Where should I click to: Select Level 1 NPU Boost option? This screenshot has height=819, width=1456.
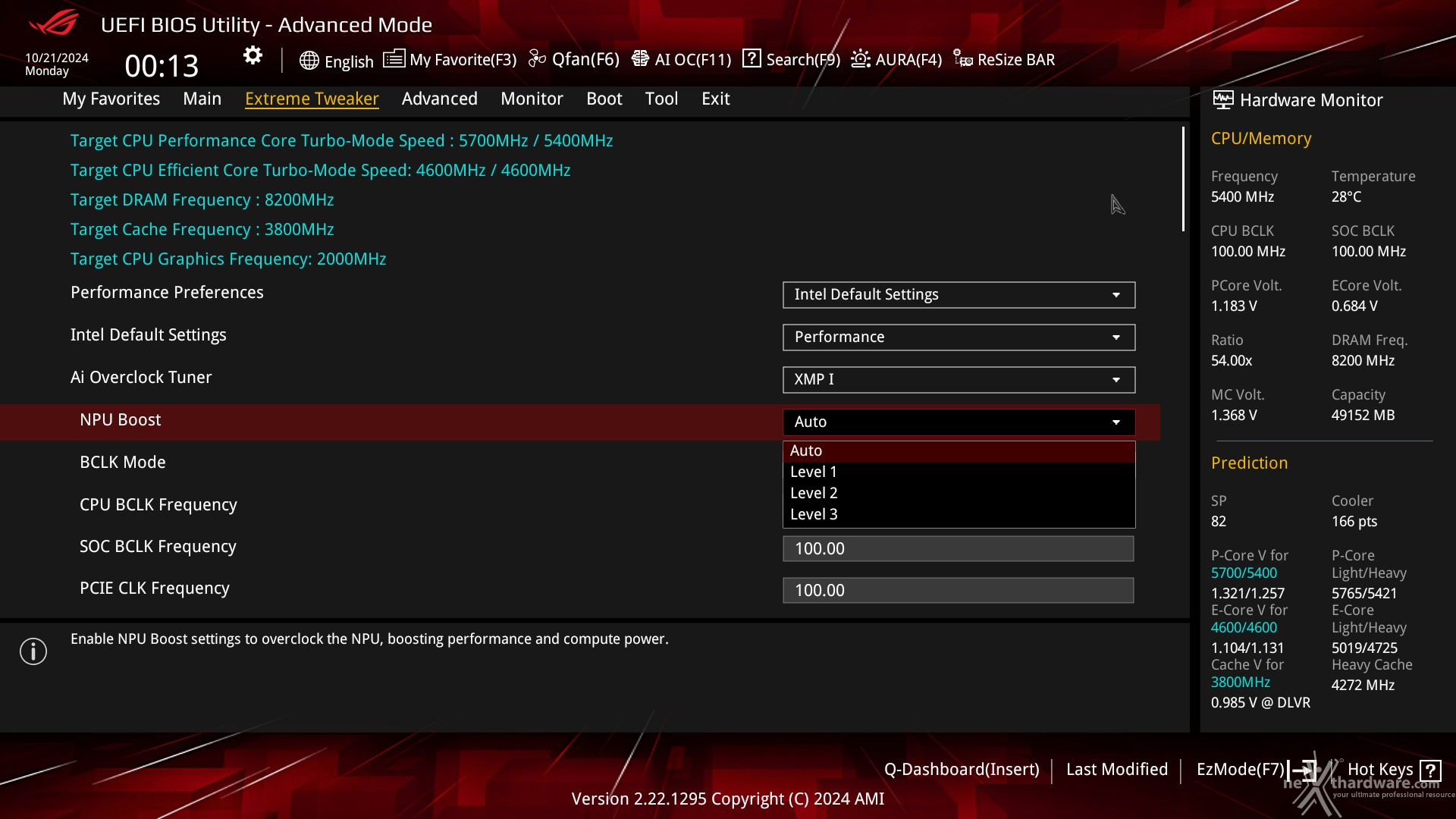coord(959,472)
